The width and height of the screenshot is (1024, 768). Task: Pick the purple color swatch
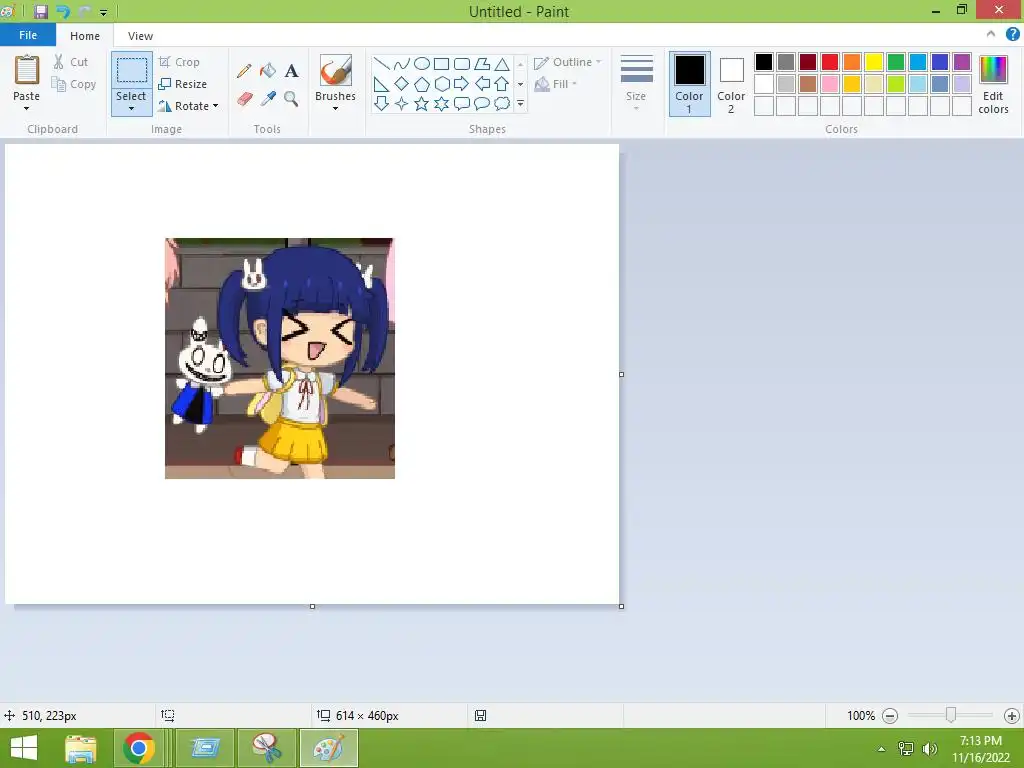pos(962,62)
